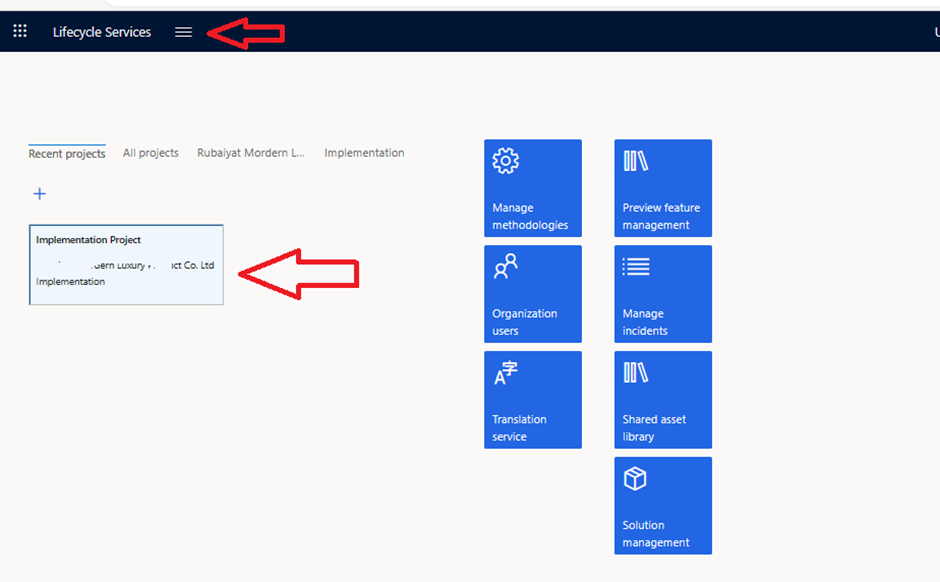This screenshot has height=582, width=940.
Task: Open Manage incidents tile
Action: click(x=663, y=294)
